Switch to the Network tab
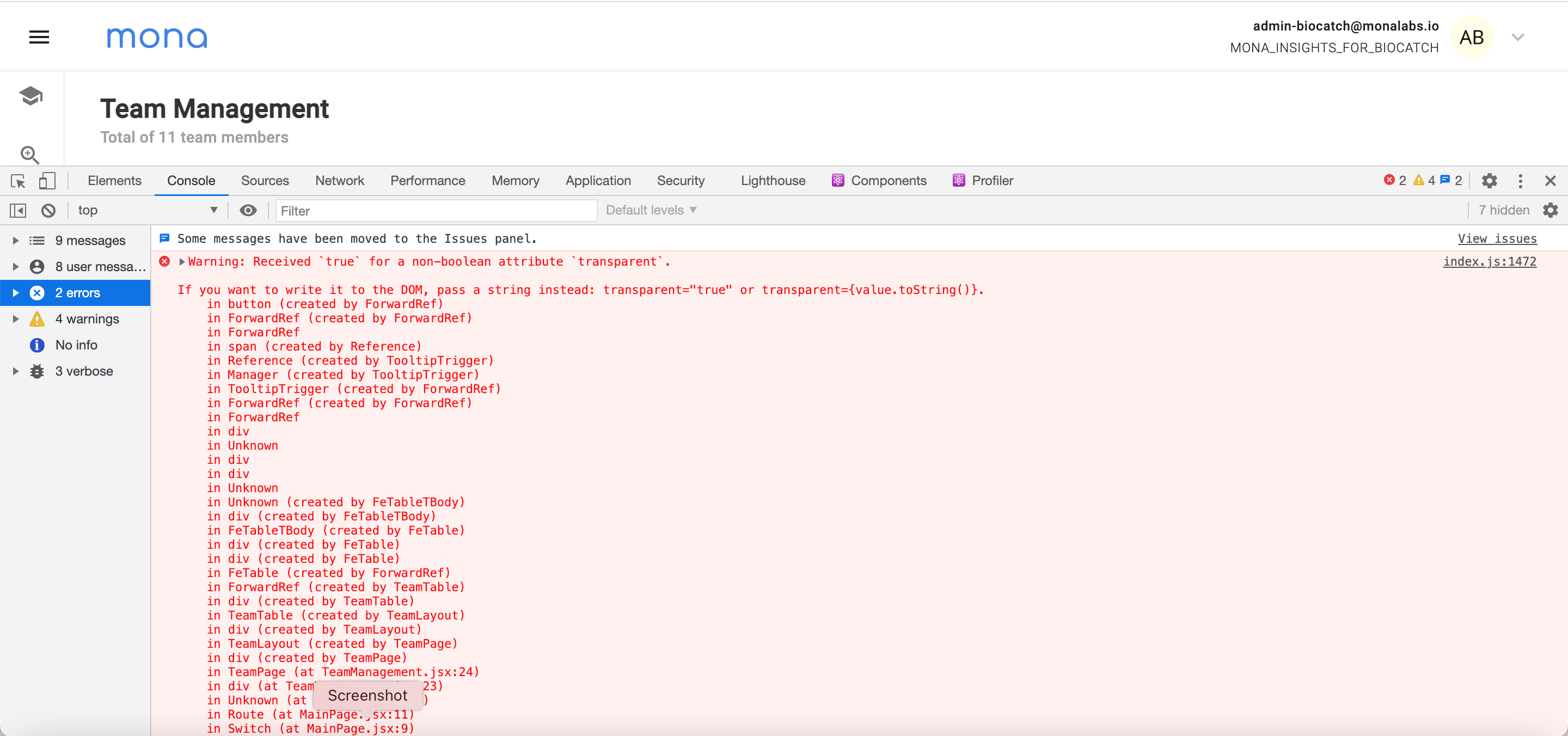Image resolution: width=1568 pixels, height=736 pixels. coord(340,181)
